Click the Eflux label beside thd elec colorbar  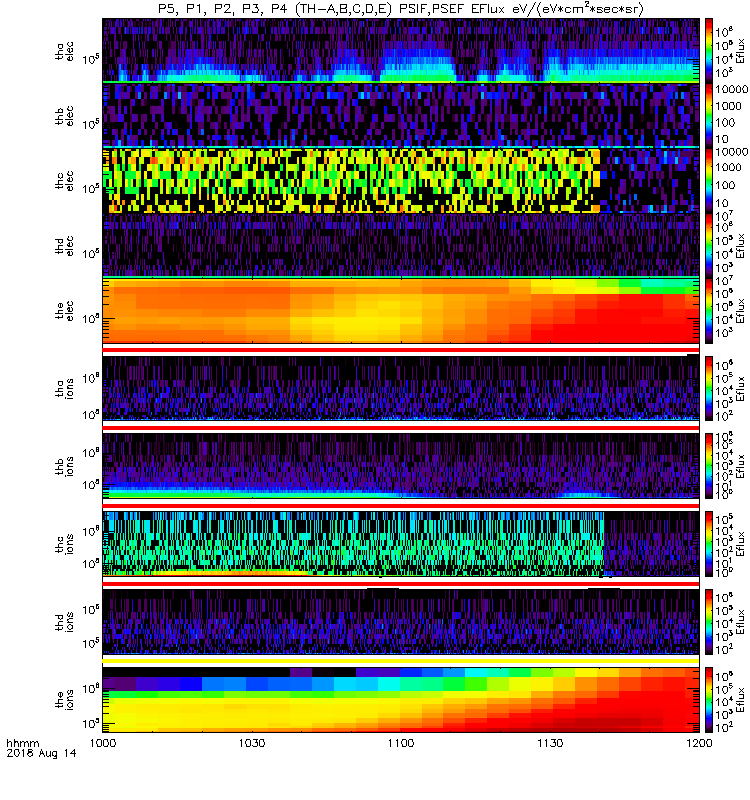click(741, 245)
